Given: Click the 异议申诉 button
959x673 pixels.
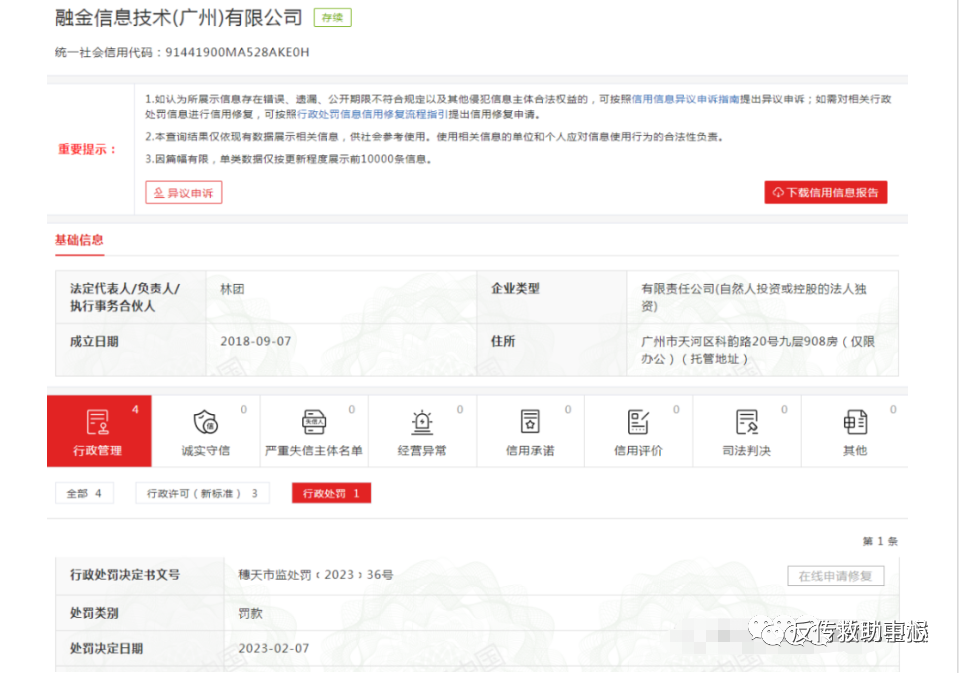Looking at the screenshot, I should point(183,193).
